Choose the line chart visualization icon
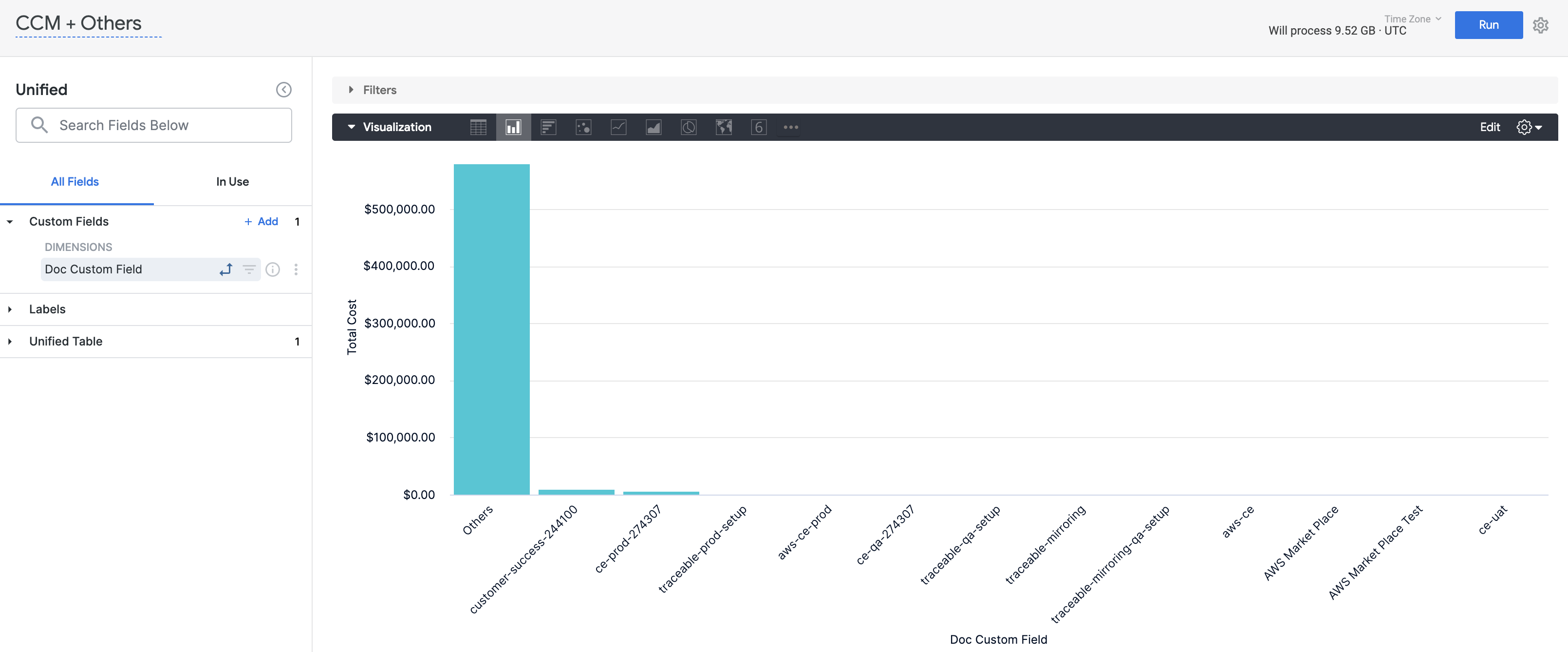 click(618, 127)
